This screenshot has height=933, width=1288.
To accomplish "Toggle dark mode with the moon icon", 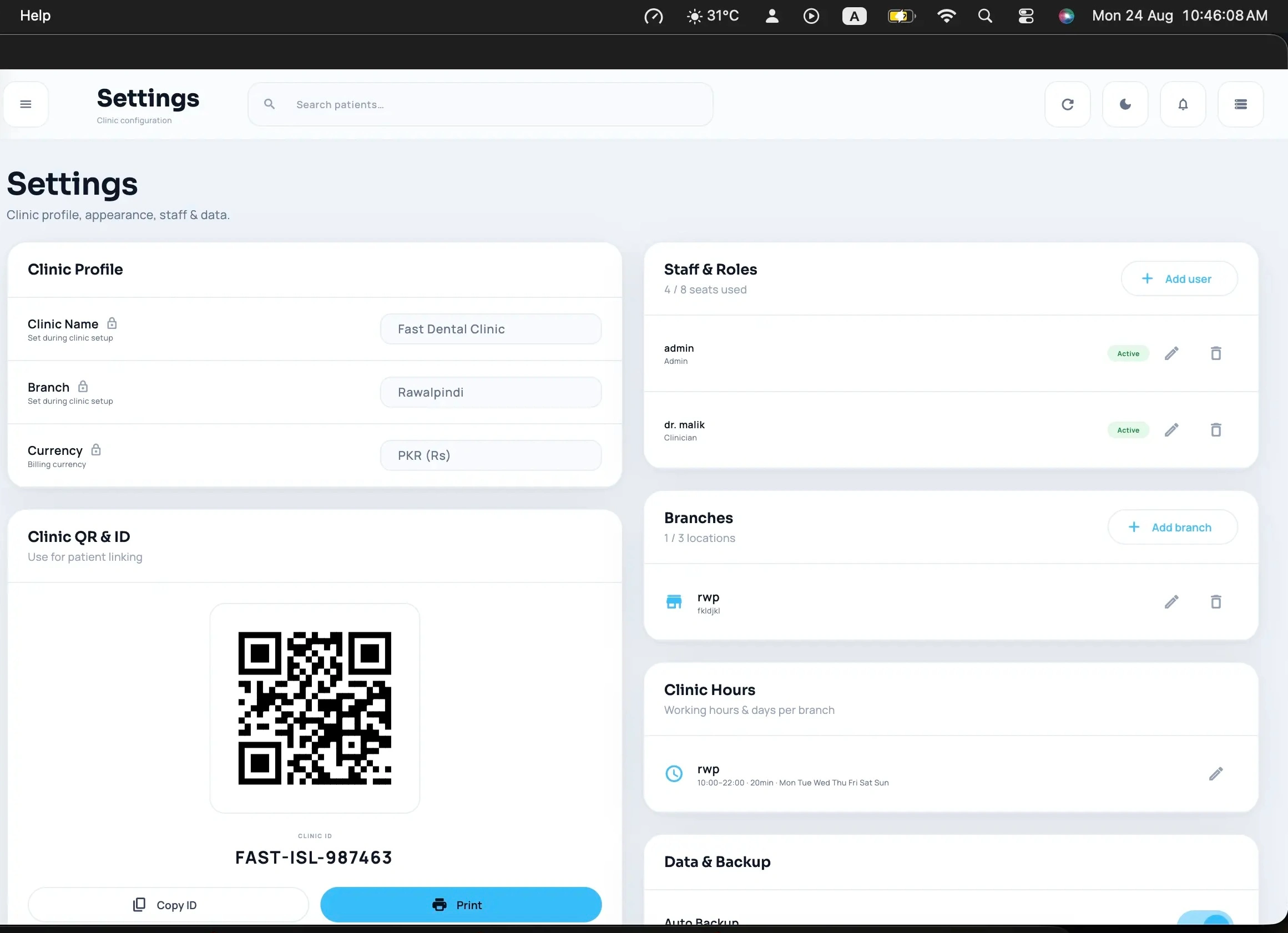I will click(1125, 104).
